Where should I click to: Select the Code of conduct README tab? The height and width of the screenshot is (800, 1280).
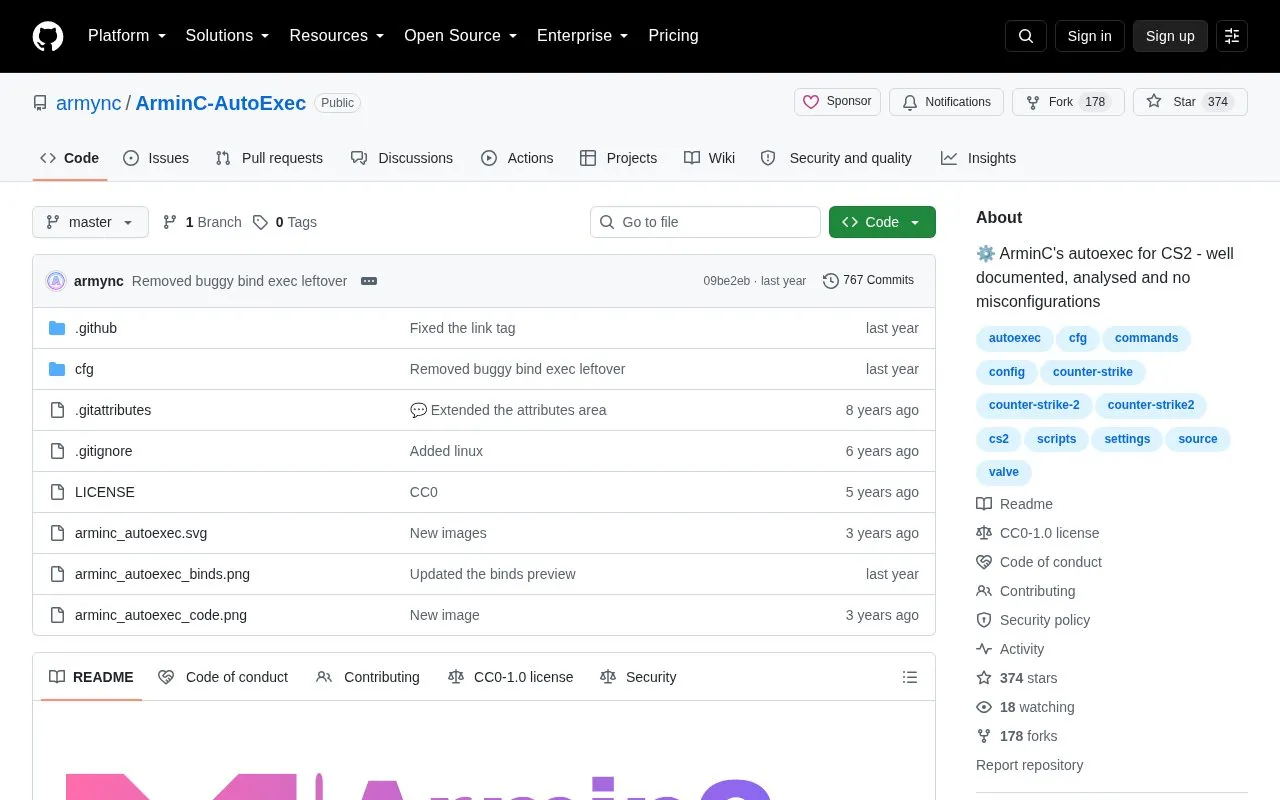(x=223, y=677)
